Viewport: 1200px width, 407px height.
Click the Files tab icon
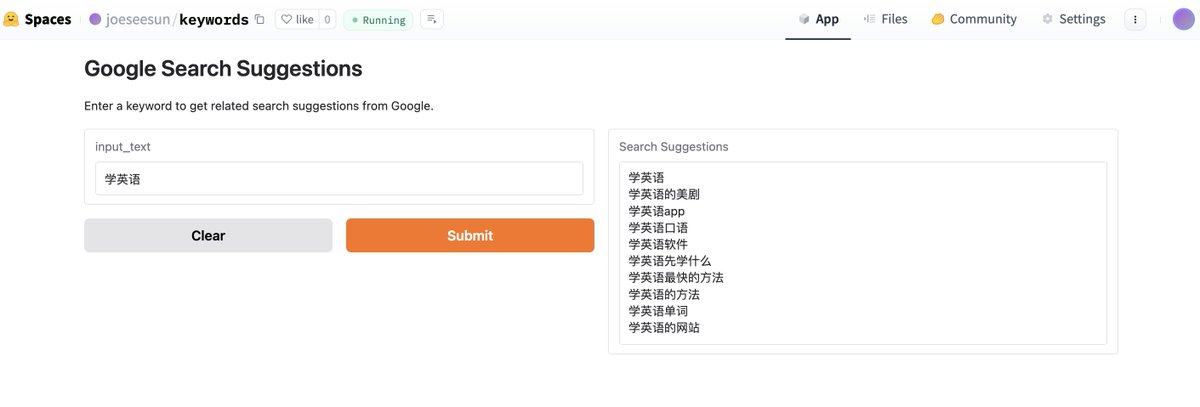(869, 19)
